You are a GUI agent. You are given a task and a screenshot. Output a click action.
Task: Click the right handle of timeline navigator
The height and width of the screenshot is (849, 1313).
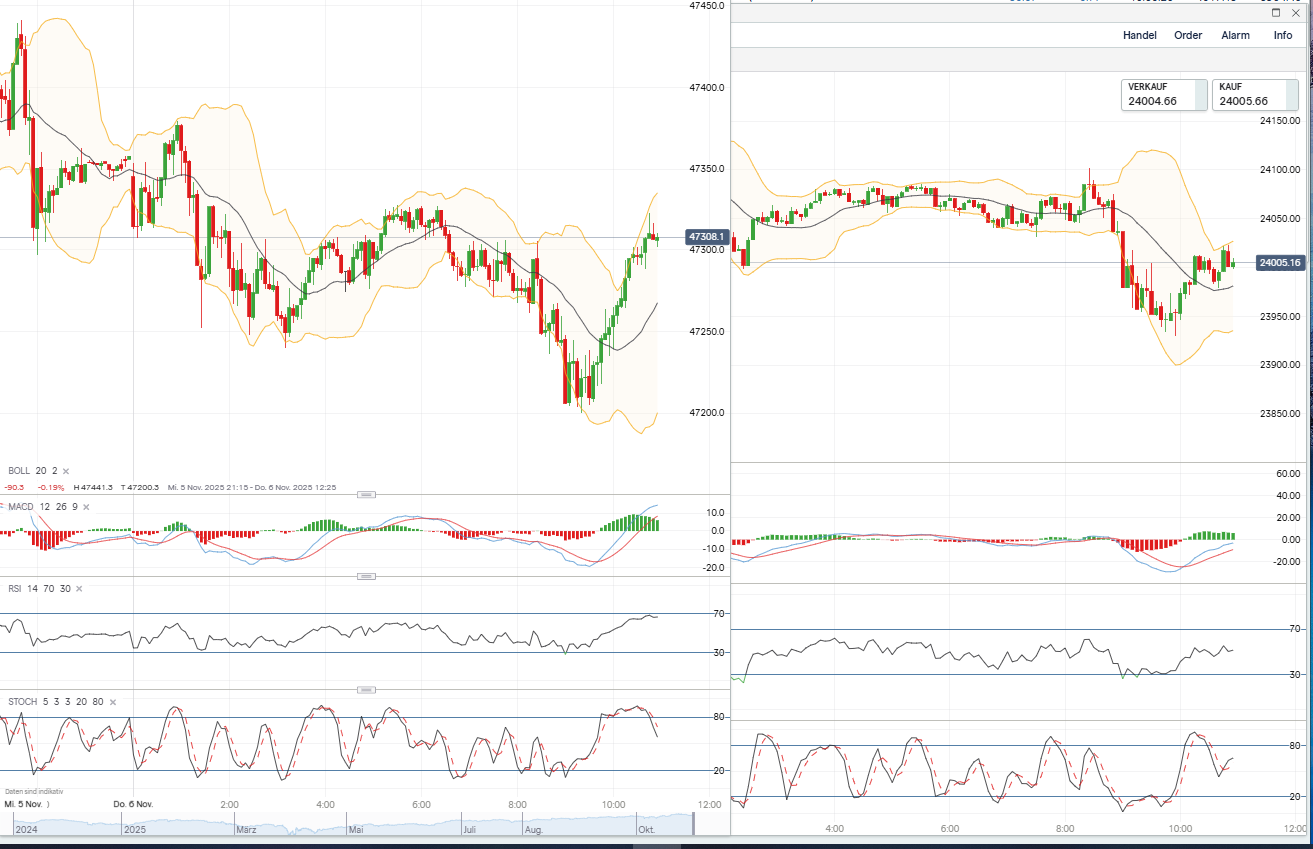(694, 826)
